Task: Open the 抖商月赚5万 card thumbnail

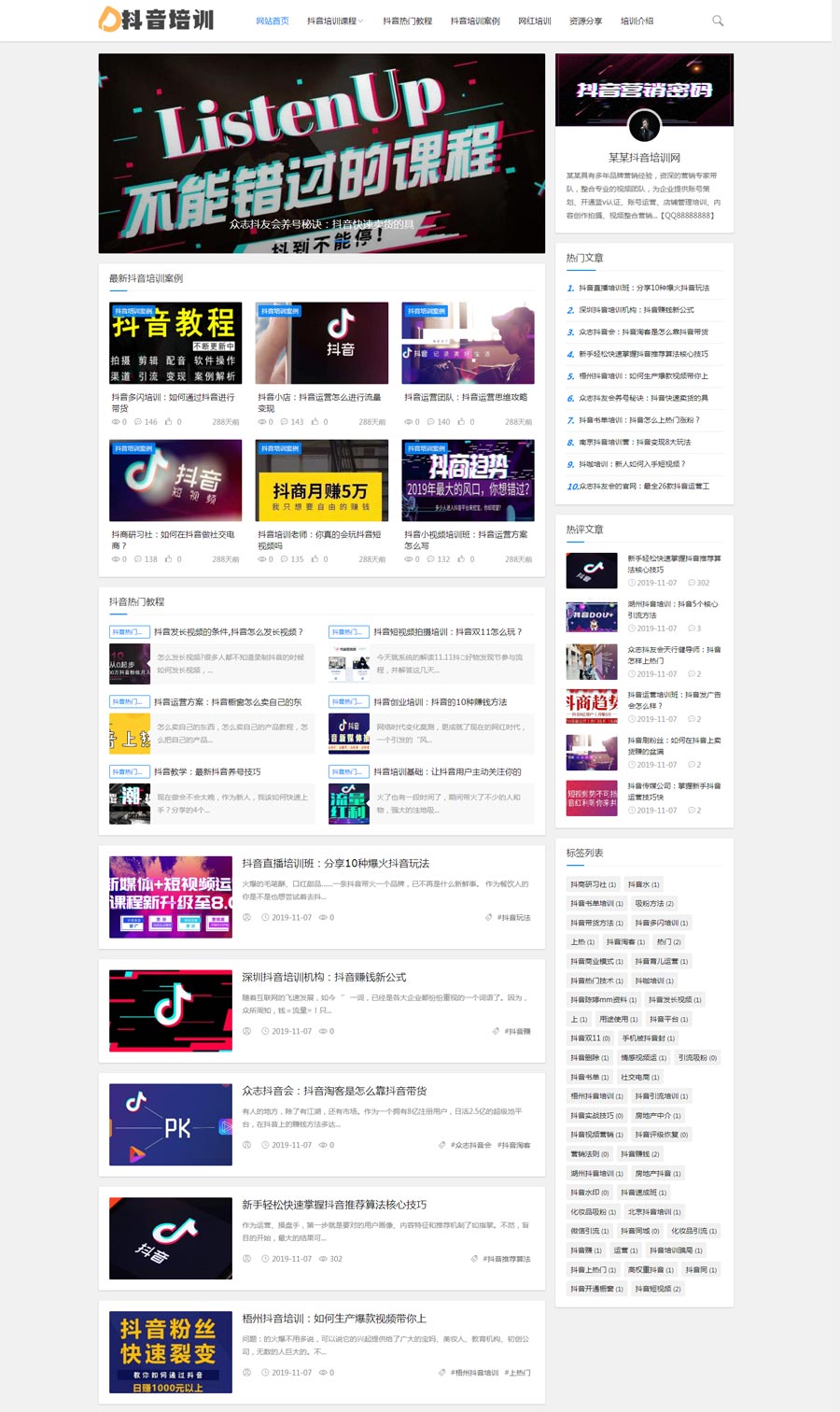Action: 322,480
